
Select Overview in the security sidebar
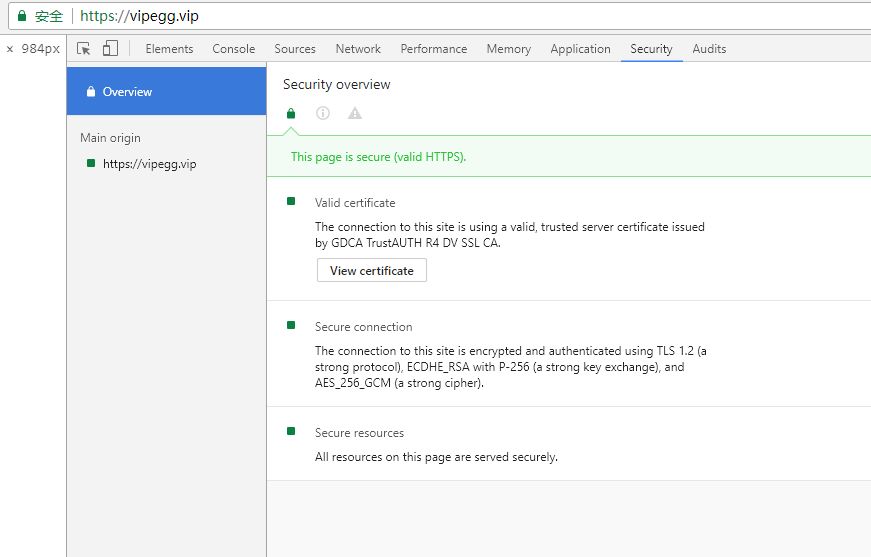[x=166, y=92]
